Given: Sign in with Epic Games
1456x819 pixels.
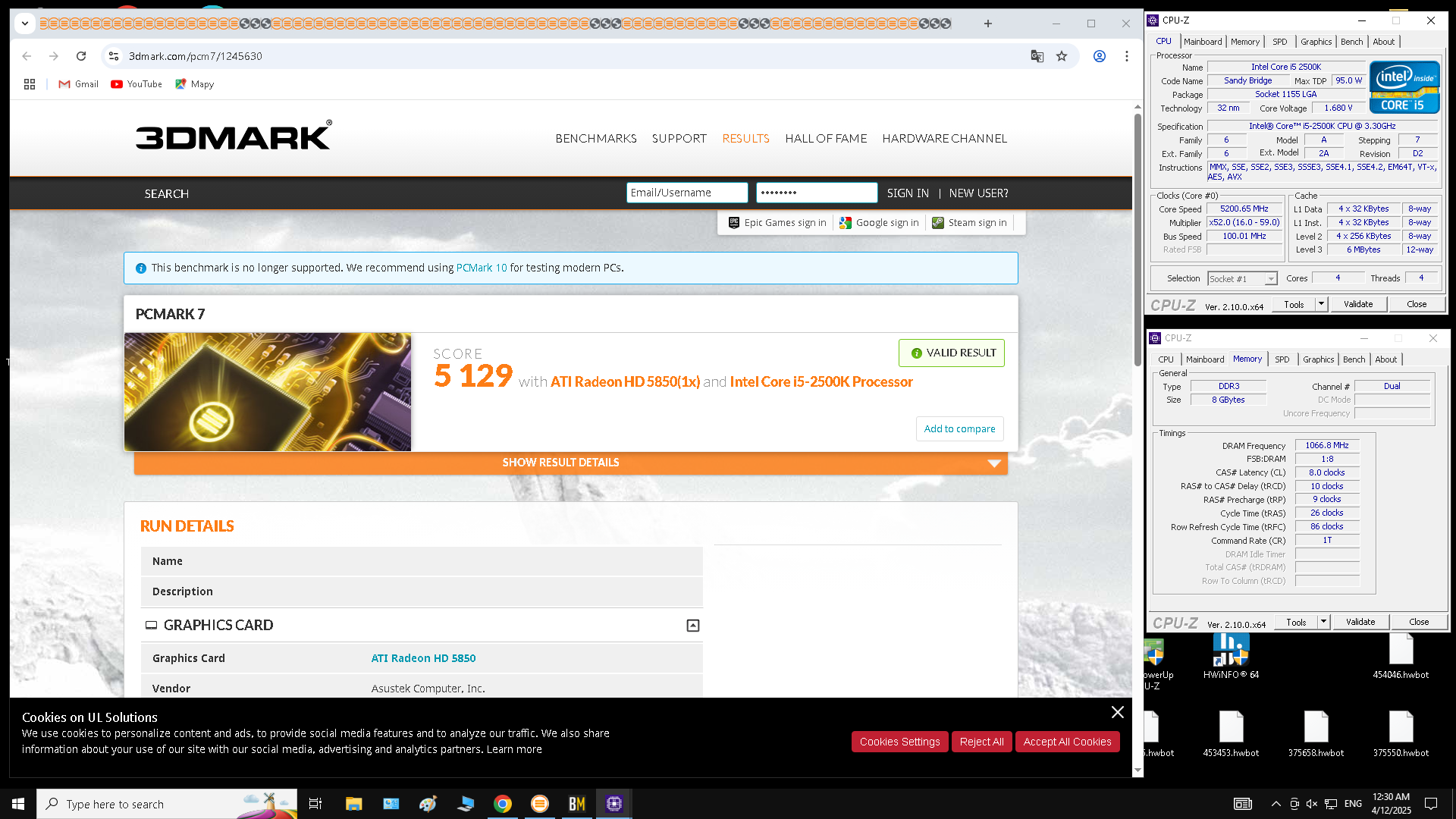Looking at the screenshot, I should [777, 223].
